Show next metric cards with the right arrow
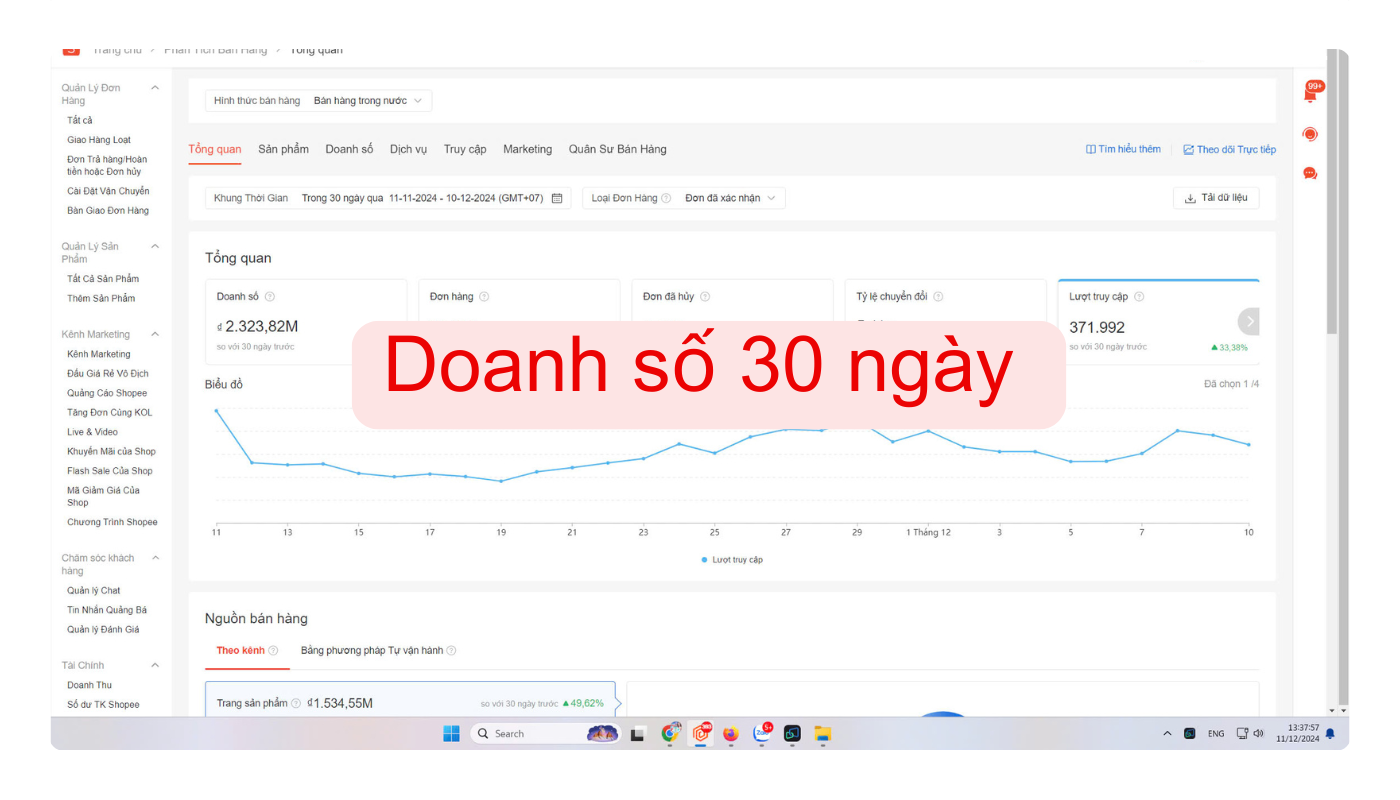Viewport: 1400px width, 800px height. (x=1248, y=321)
